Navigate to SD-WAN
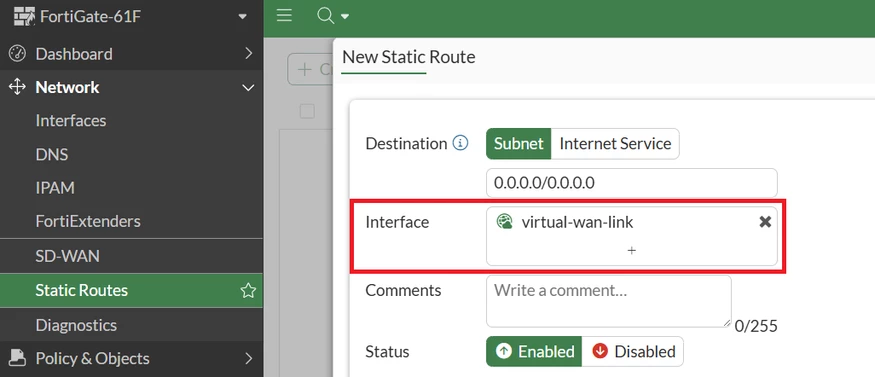Screen dimensions: 875x377 [x=68, y=257]
